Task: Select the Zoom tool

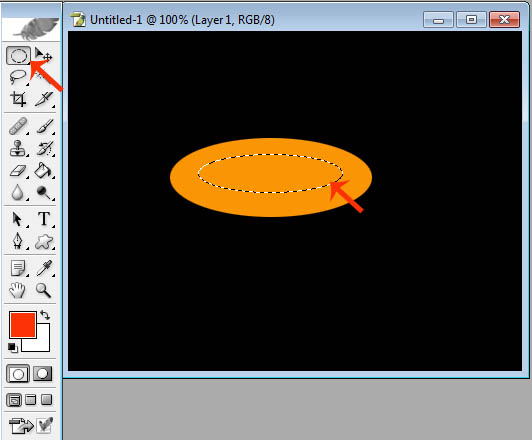Action: 44,290
